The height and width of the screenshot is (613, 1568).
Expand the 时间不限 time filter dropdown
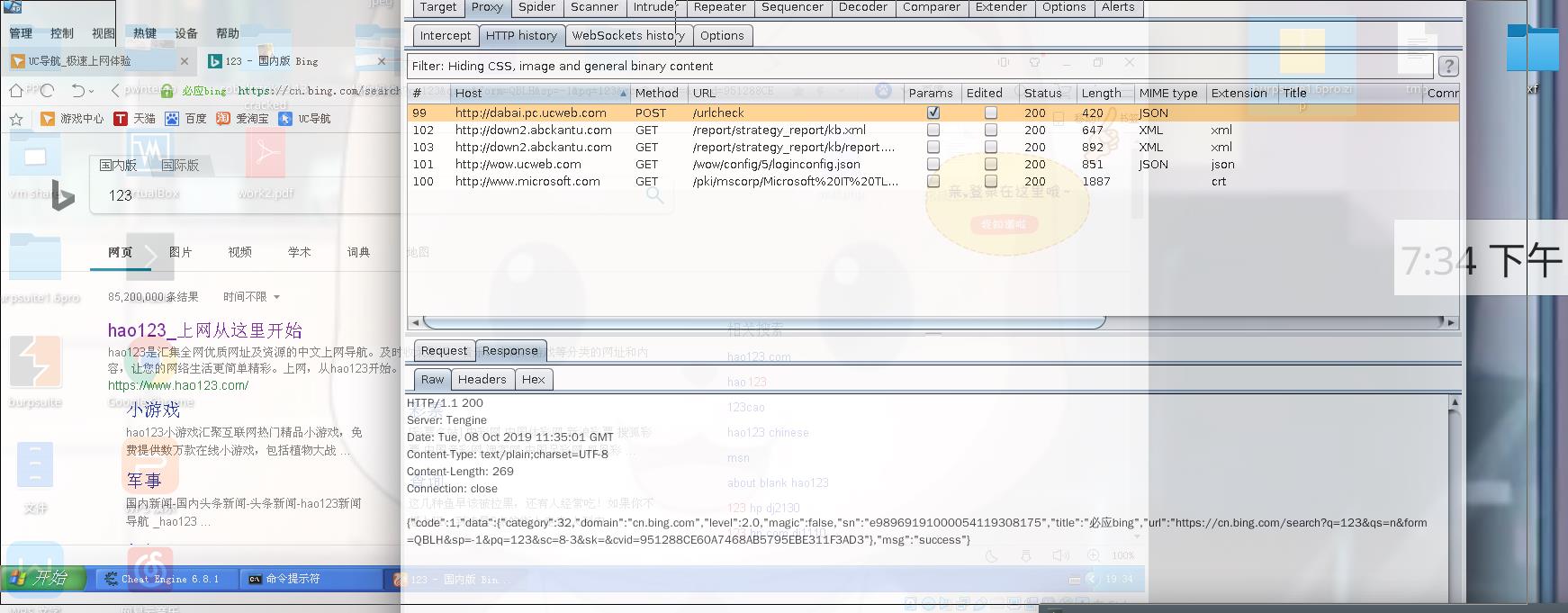pyautogui.click(x=251, y=296)
